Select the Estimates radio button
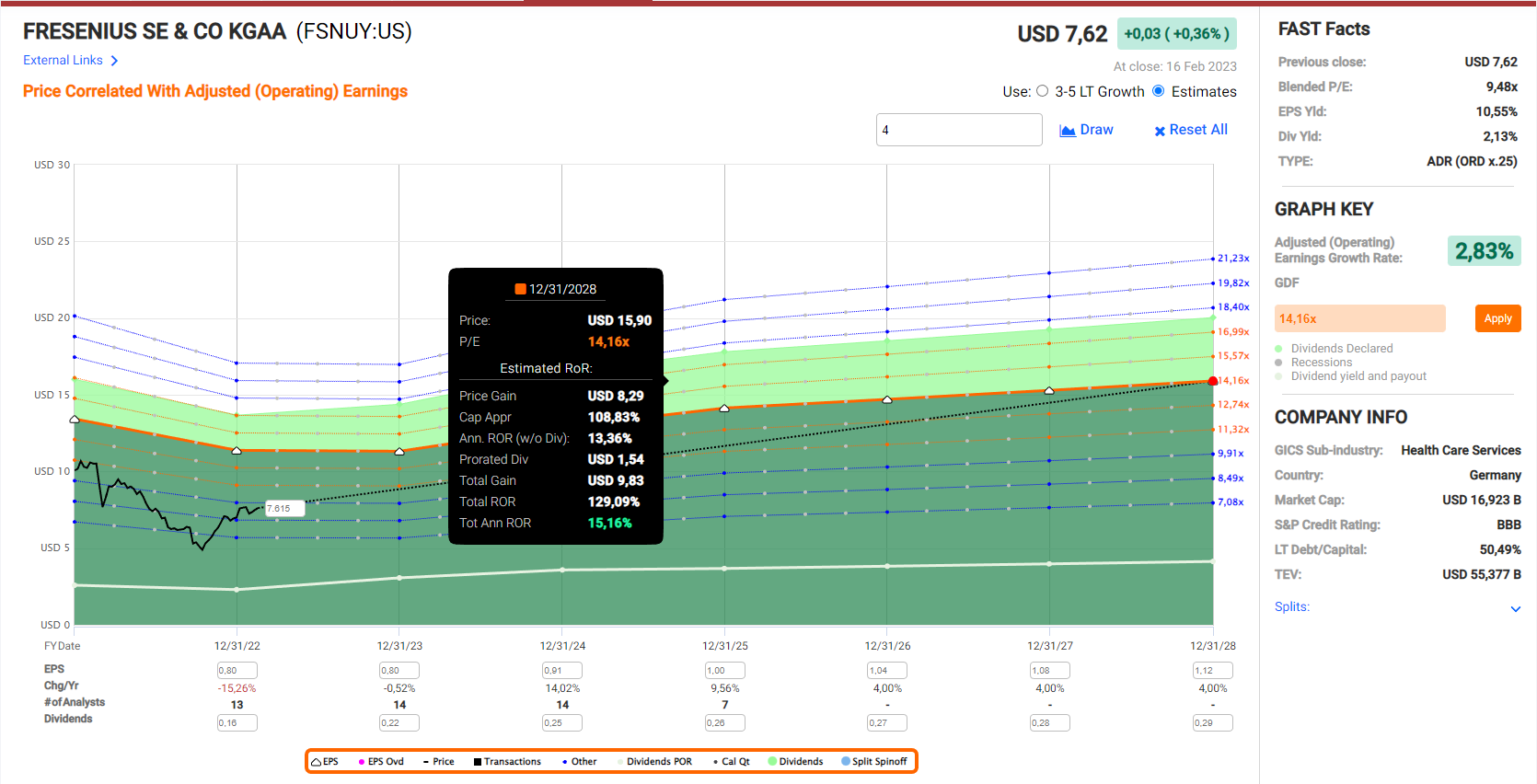 click(x=1159, y=91)
